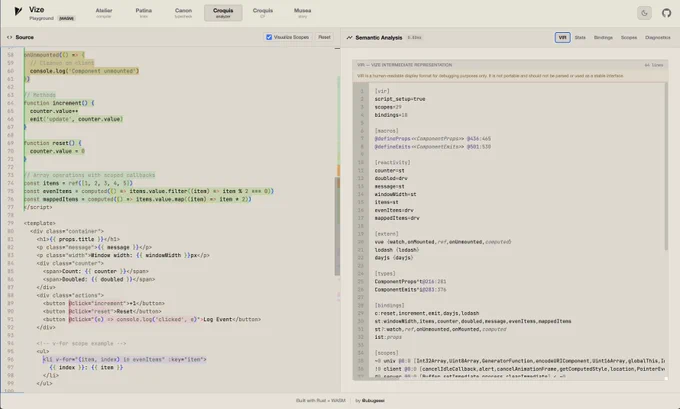680x409 pixels.
Task: Click the 'doubled=drv' VIR line
Action: click(x=391, y=179)
